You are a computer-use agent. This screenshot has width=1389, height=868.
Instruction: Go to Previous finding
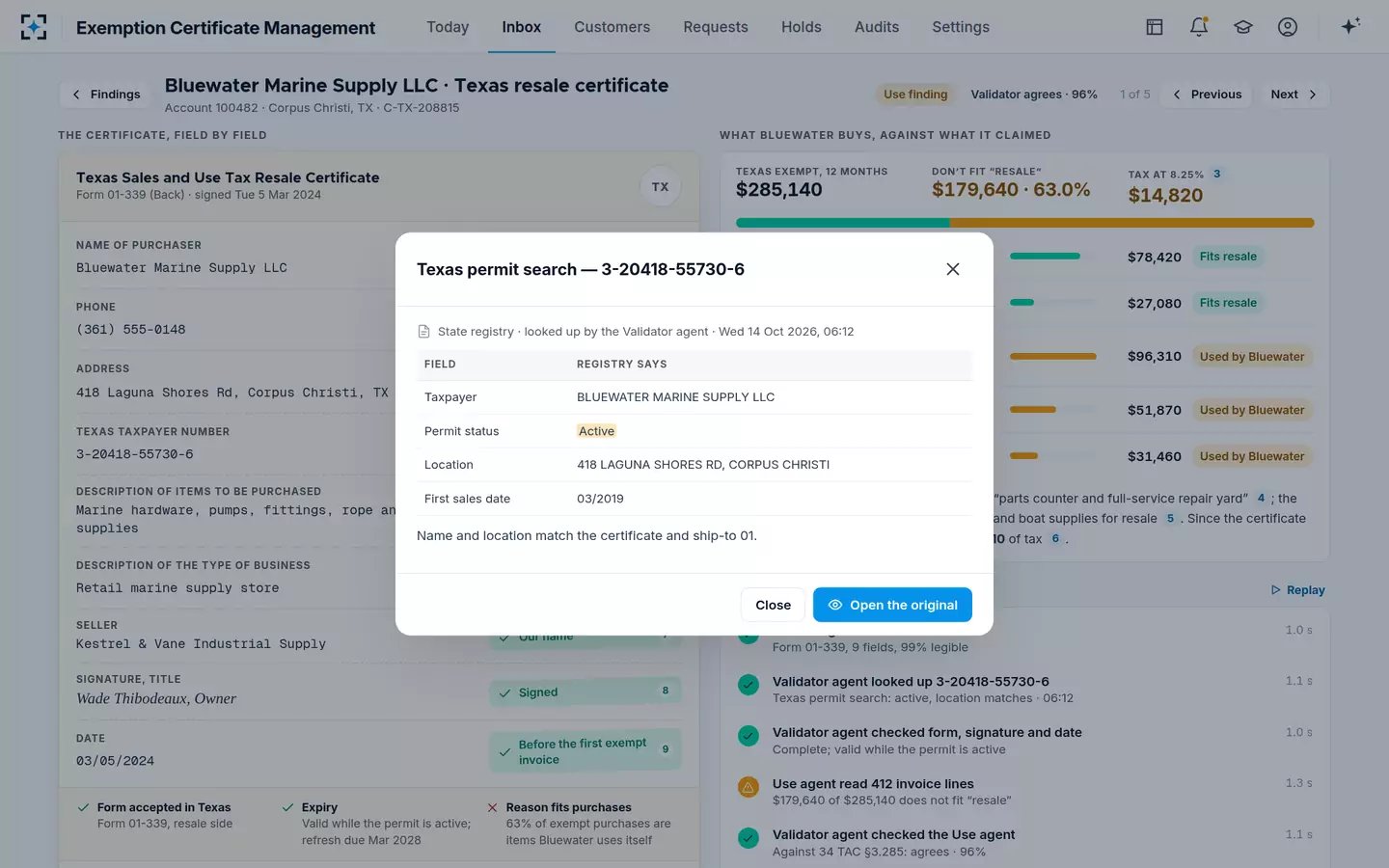1207,95
